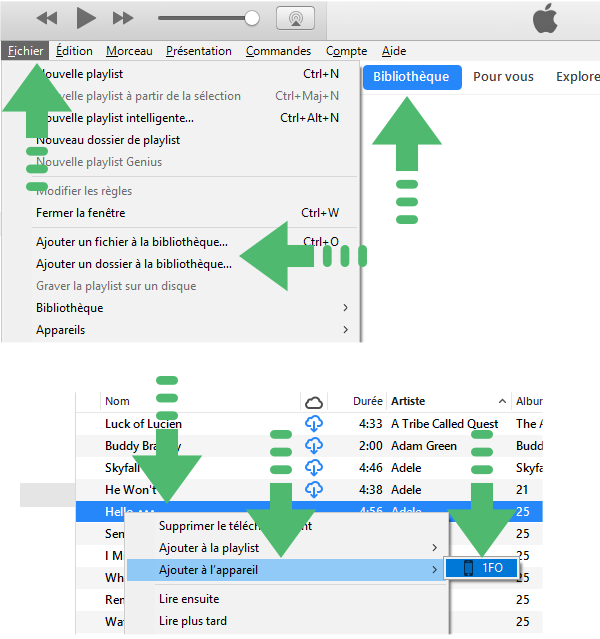This screenshot has width=600, height=639.
Task: Open the Compte menu
Action: point(346,51)
